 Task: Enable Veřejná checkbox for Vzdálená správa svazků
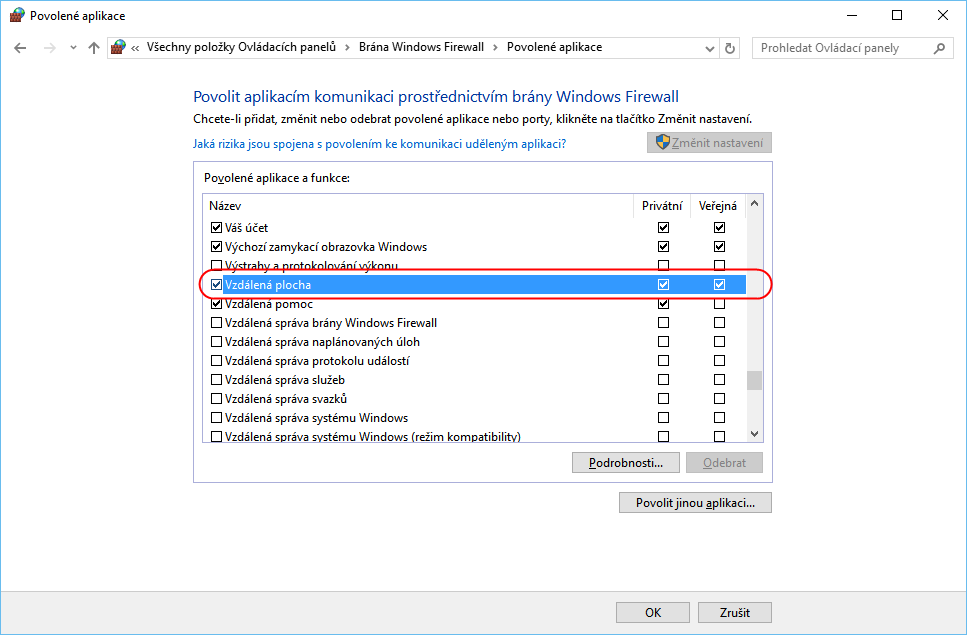(719, 399)
